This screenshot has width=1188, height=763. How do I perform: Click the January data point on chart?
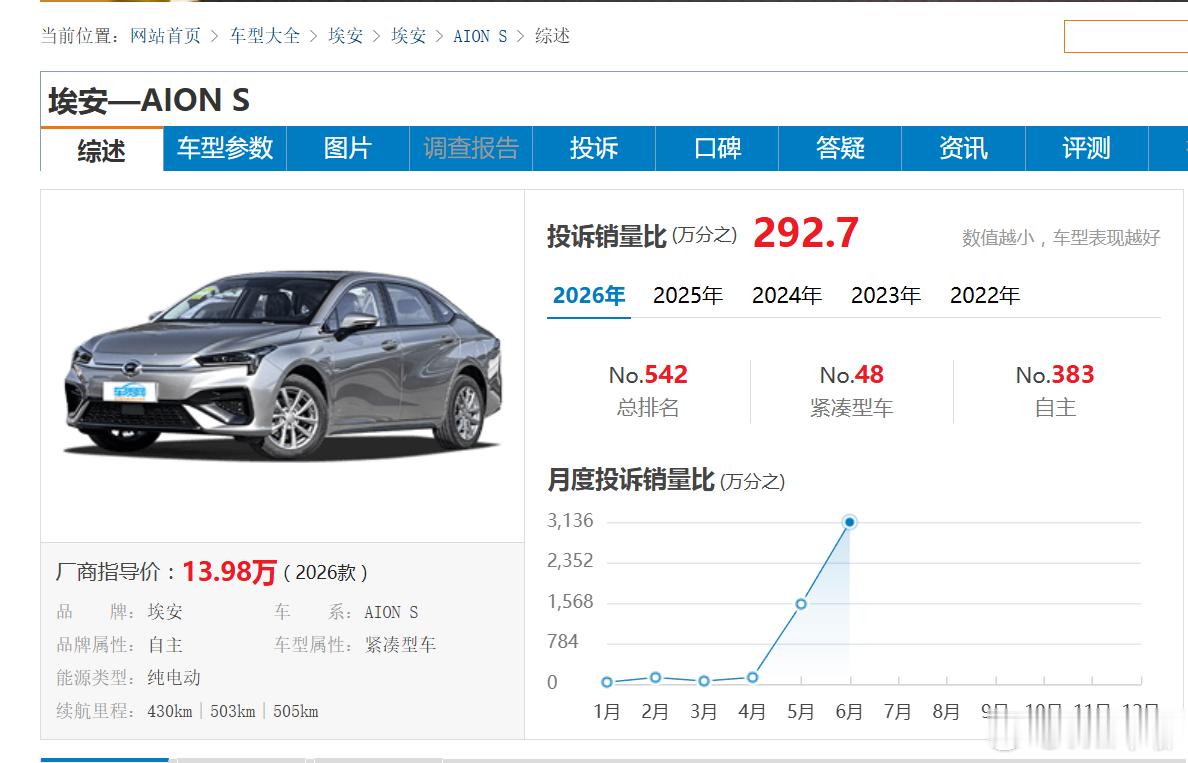click(607, 682)
